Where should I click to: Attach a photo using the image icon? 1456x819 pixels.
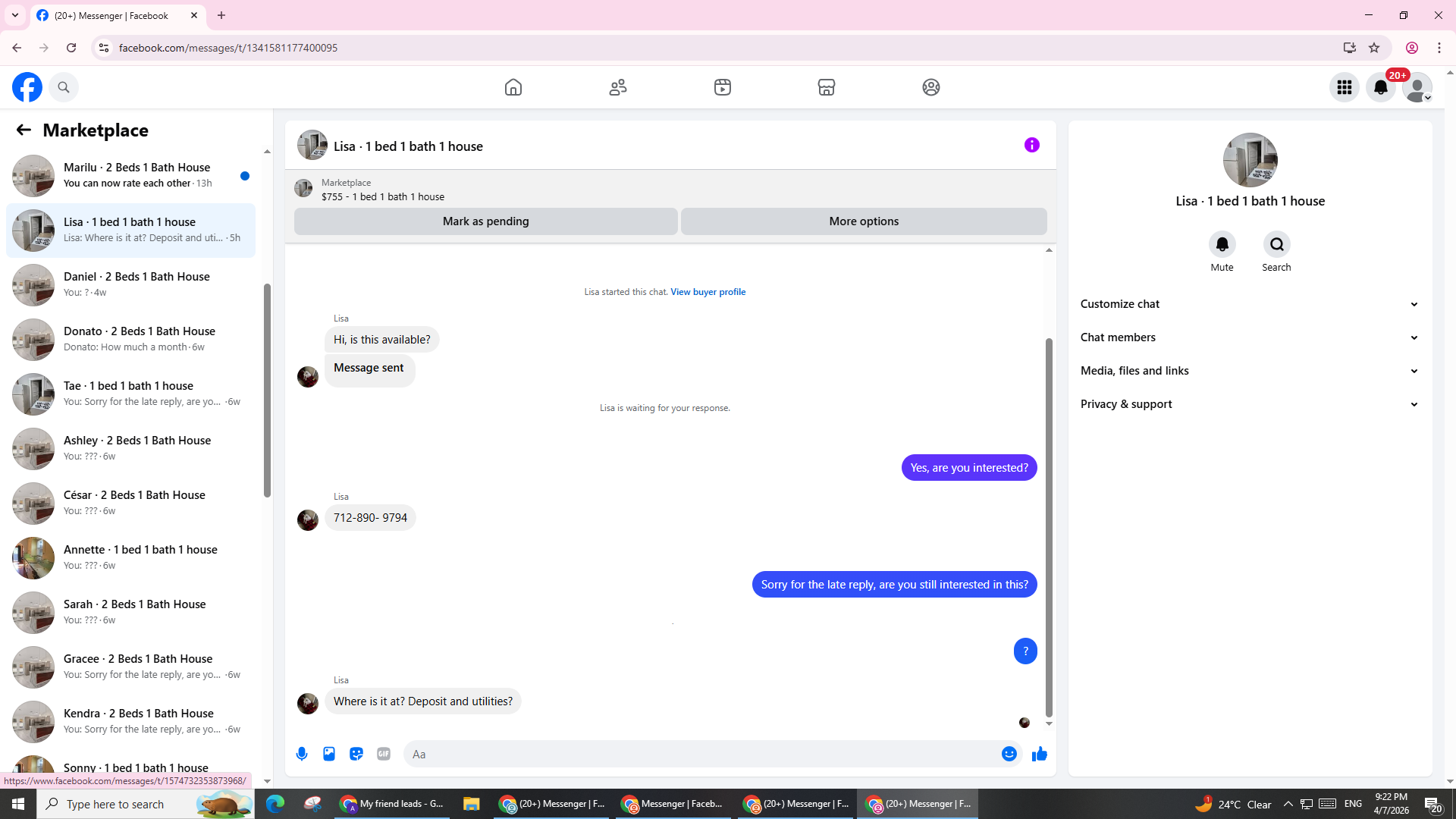(x=329, y=754)
